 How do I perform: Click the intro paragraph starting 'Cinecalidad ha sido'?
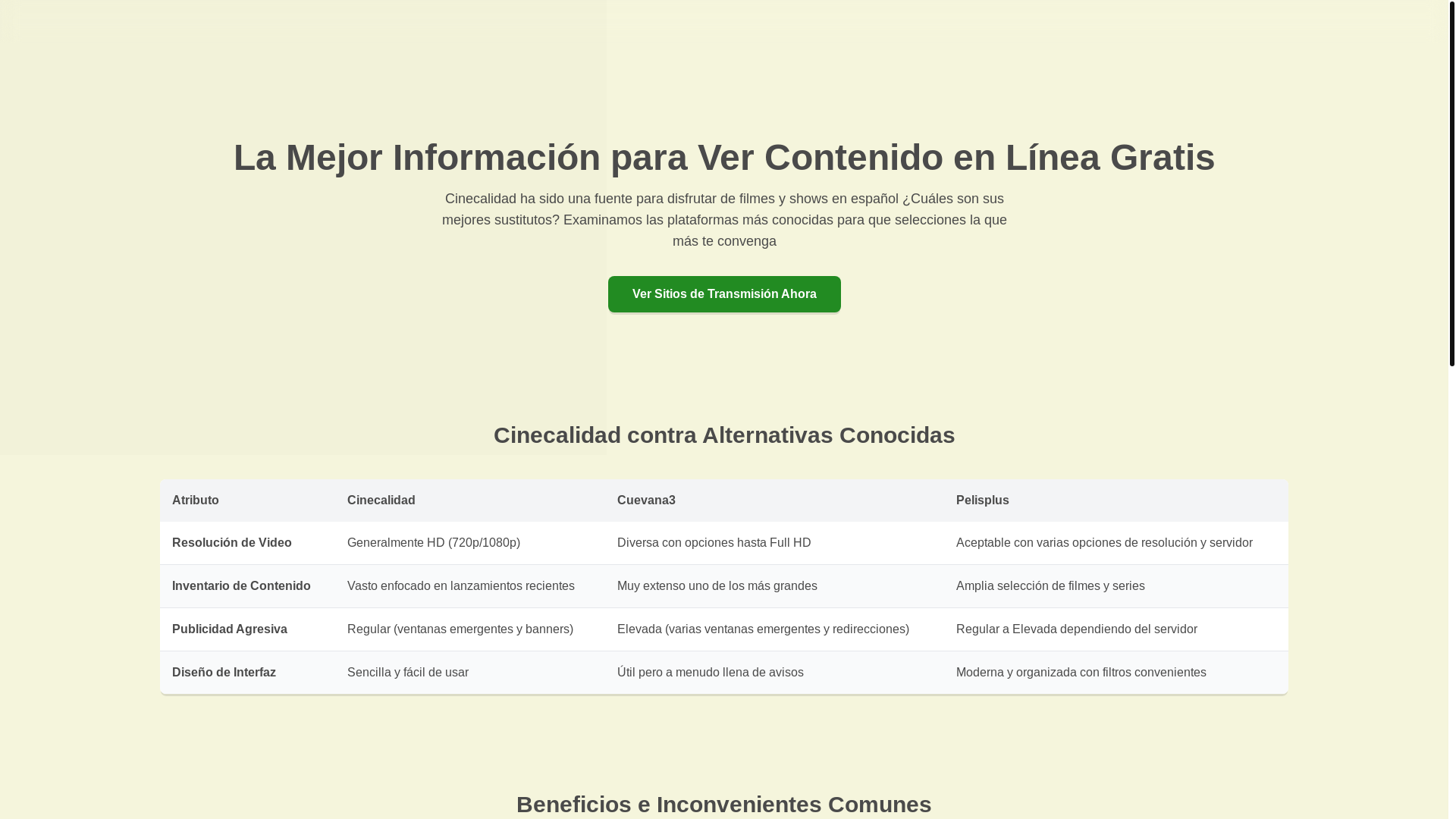724,220
